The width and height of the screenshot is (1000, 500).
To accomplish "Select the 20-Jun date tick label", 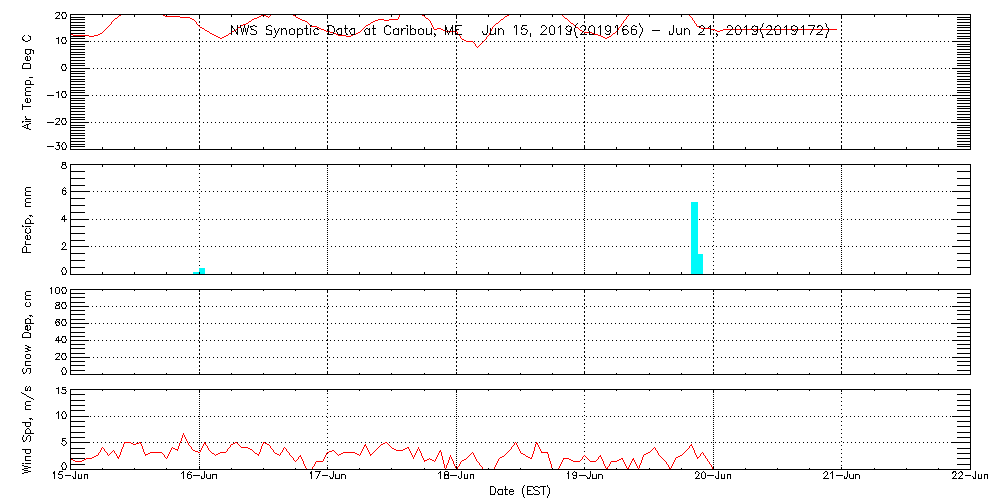I will (713, 477).
